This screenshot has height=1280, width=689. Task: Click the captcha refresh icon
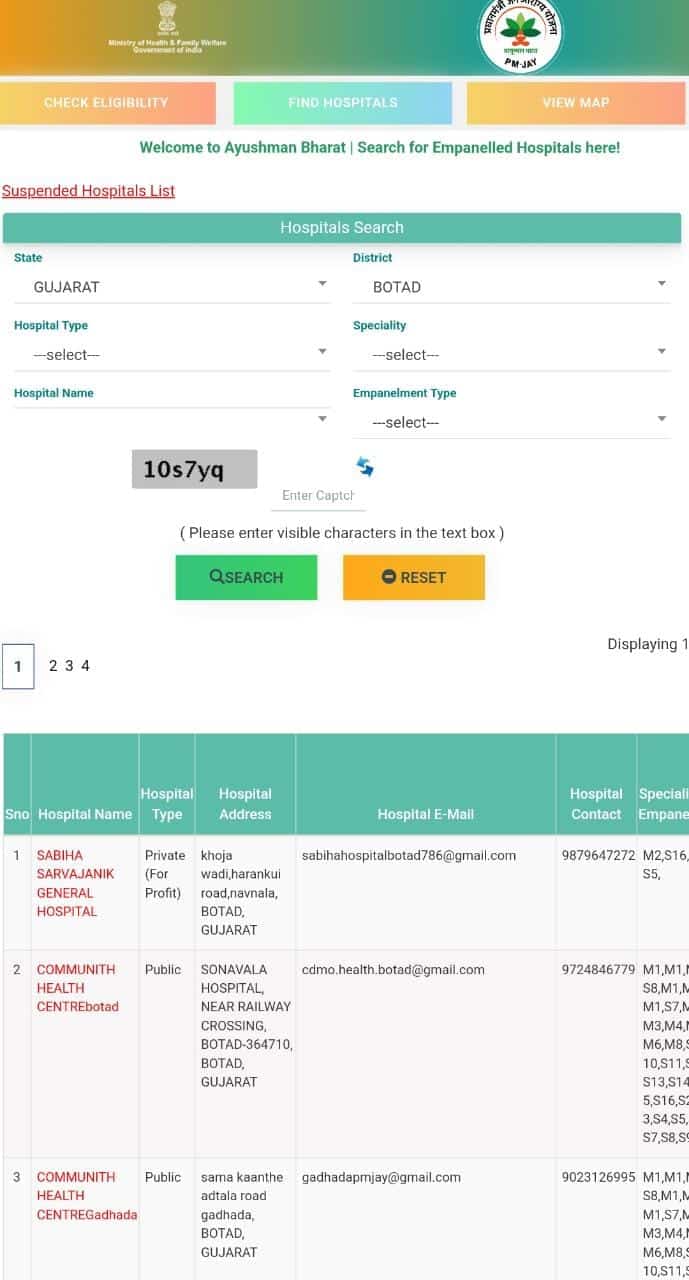365,467
